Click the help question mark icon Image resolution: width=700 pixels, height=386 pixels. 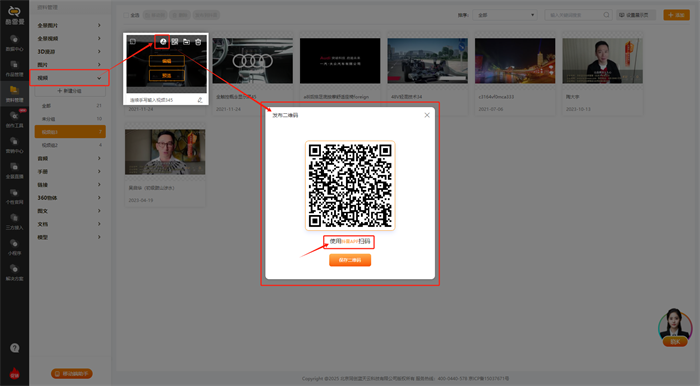[x=15, y=348]
